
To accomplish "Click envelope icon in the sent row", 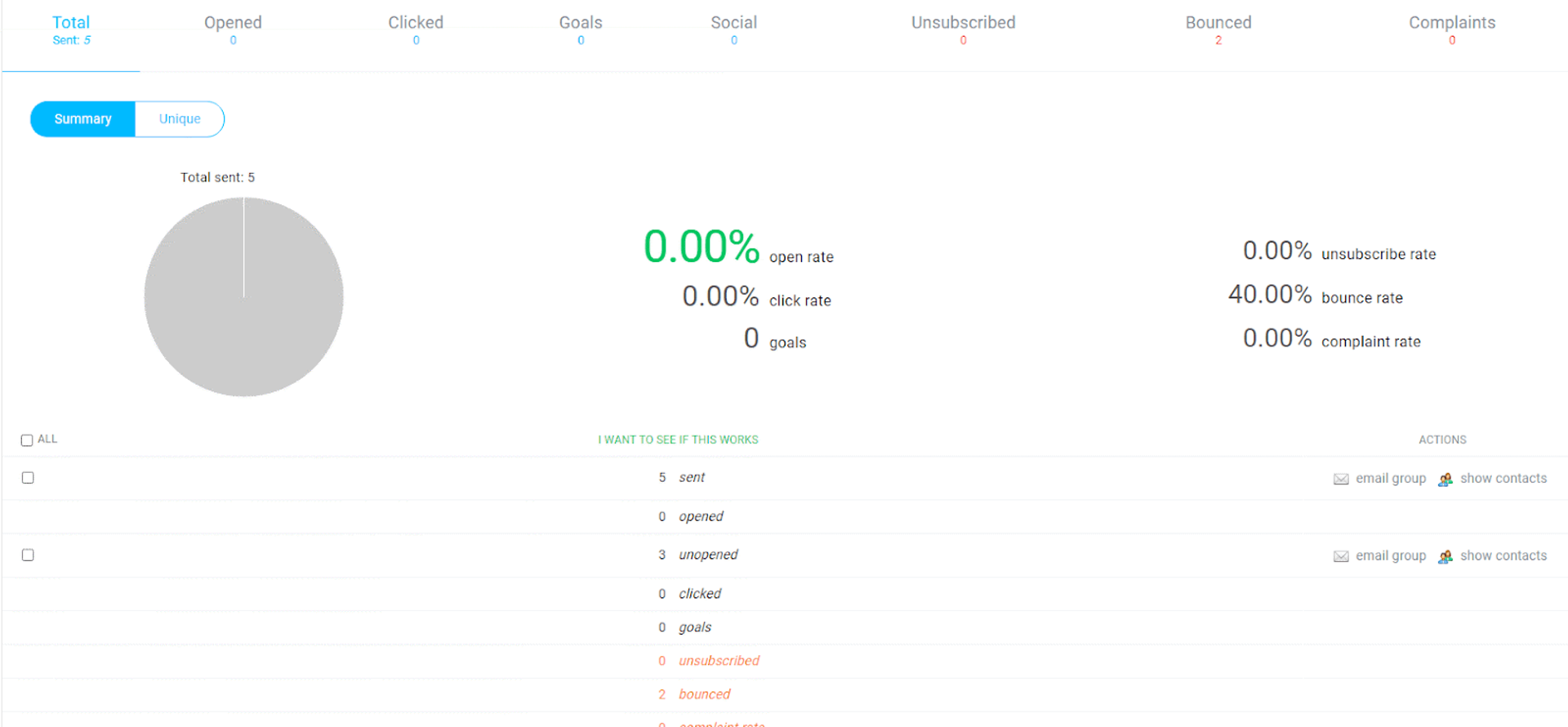I will (1340, 479).
